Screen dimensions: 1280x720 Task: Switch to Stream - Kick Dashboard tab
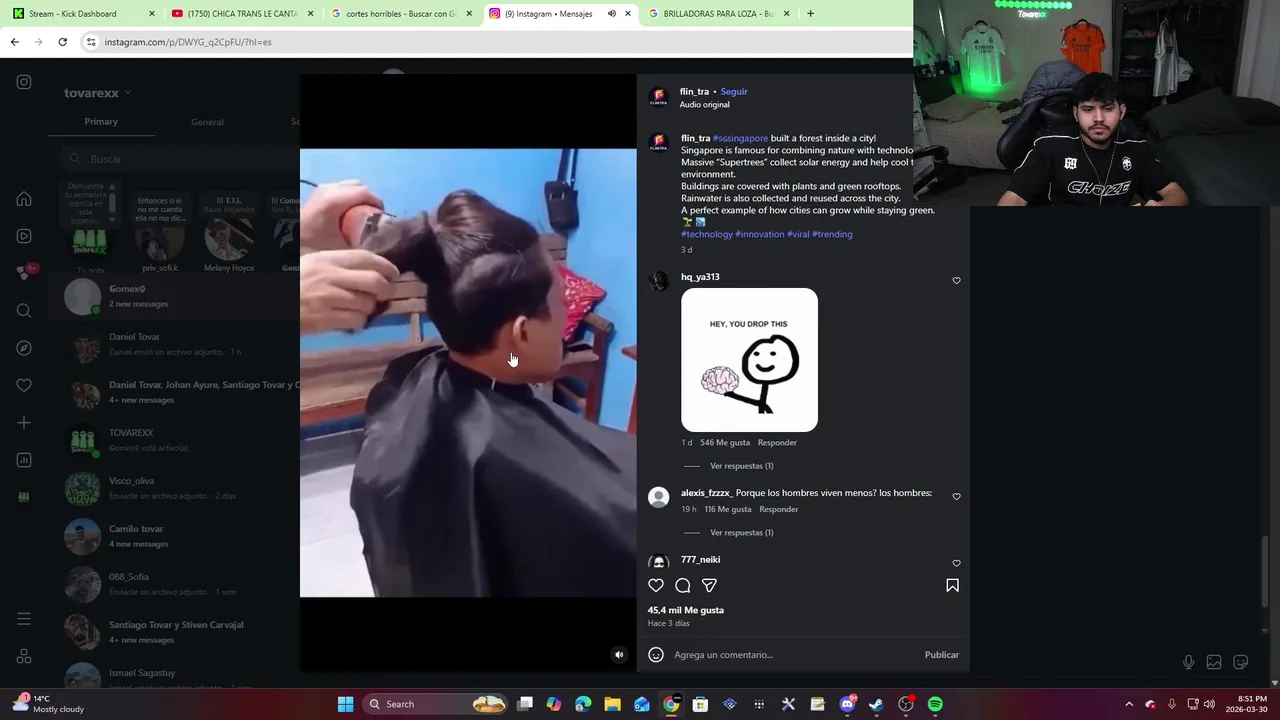82,14
